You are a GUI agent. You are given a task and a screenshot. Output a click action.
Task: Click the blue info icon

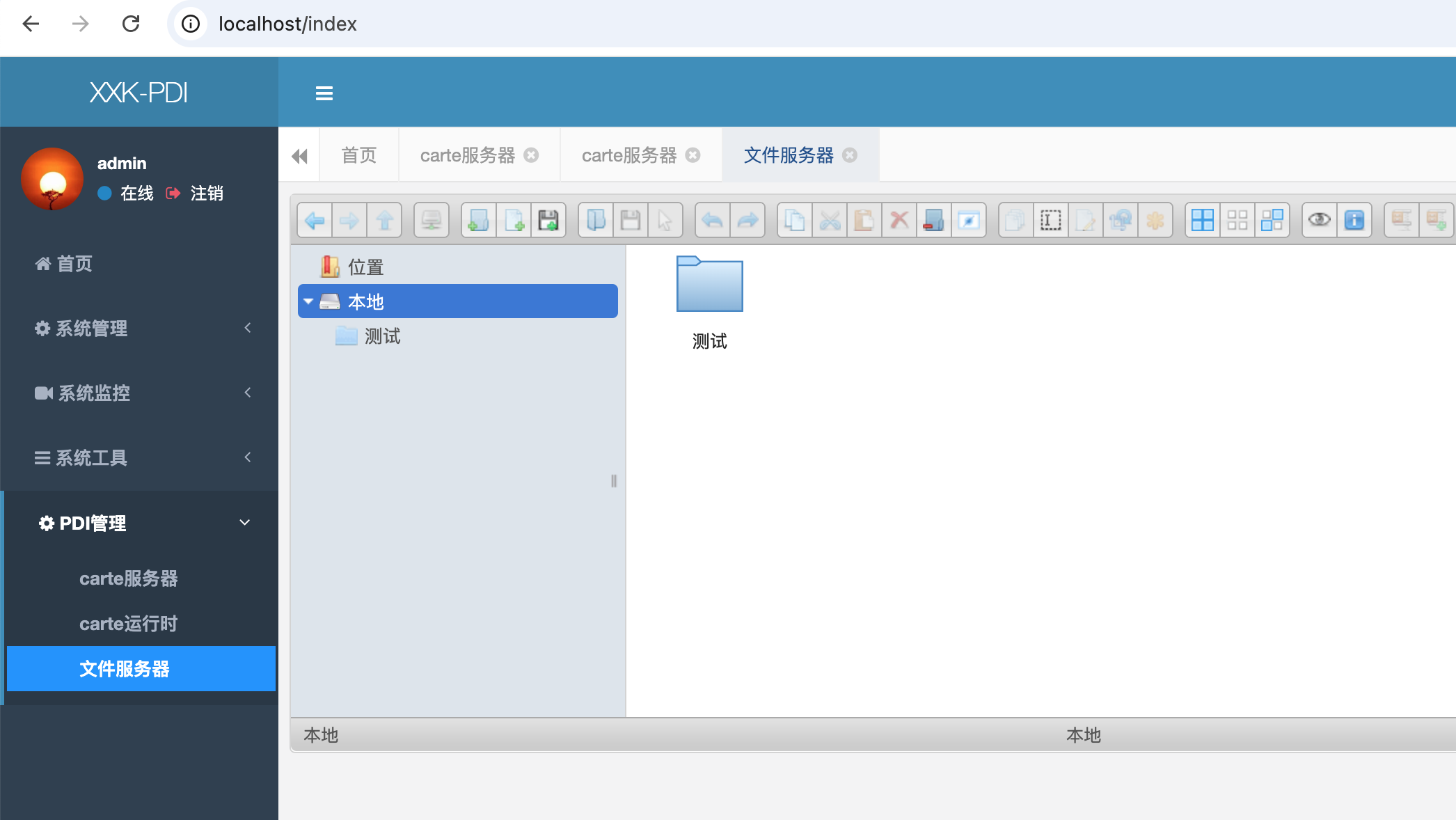click(x=1354, y=221)
